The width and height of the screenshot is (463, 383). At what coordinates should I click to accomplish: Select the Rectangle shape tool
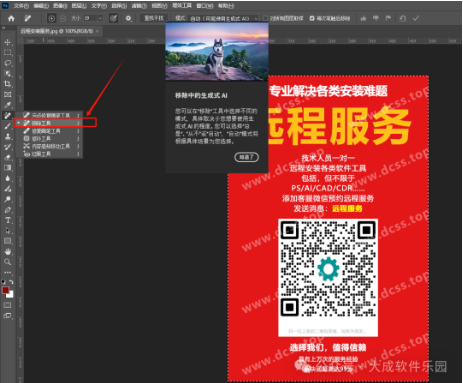click(8, 241)
